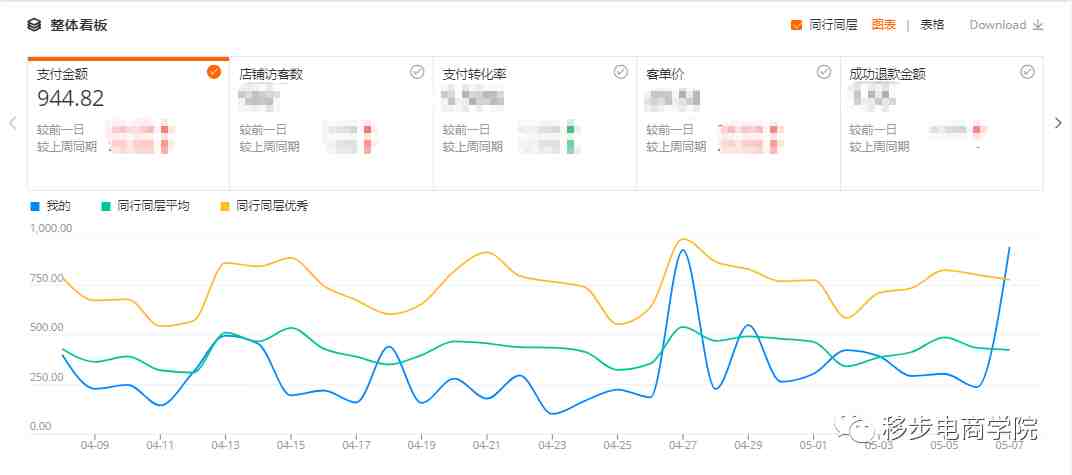Open the 店铺访客数 metric card
The width and height of the screenshot is (1072, 475).
pos(332,123)
